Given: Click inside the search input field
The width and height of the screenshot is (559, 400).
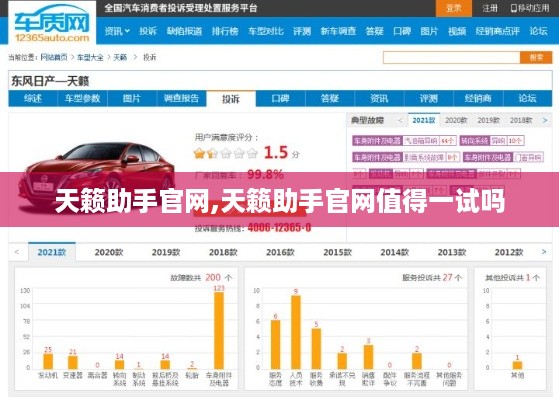Looking at the screenshot, I should point(451,57).
